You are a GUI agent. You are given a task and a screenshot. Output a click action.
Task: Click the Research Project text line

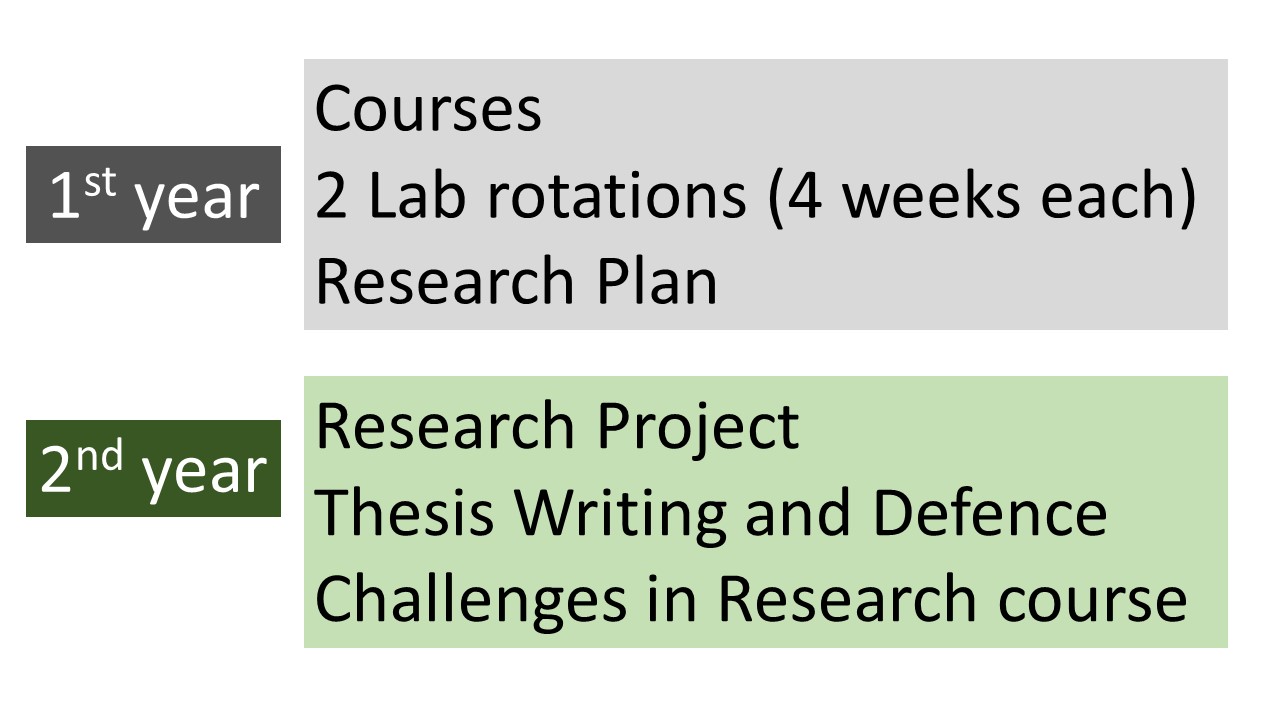(x=557, y=428)
